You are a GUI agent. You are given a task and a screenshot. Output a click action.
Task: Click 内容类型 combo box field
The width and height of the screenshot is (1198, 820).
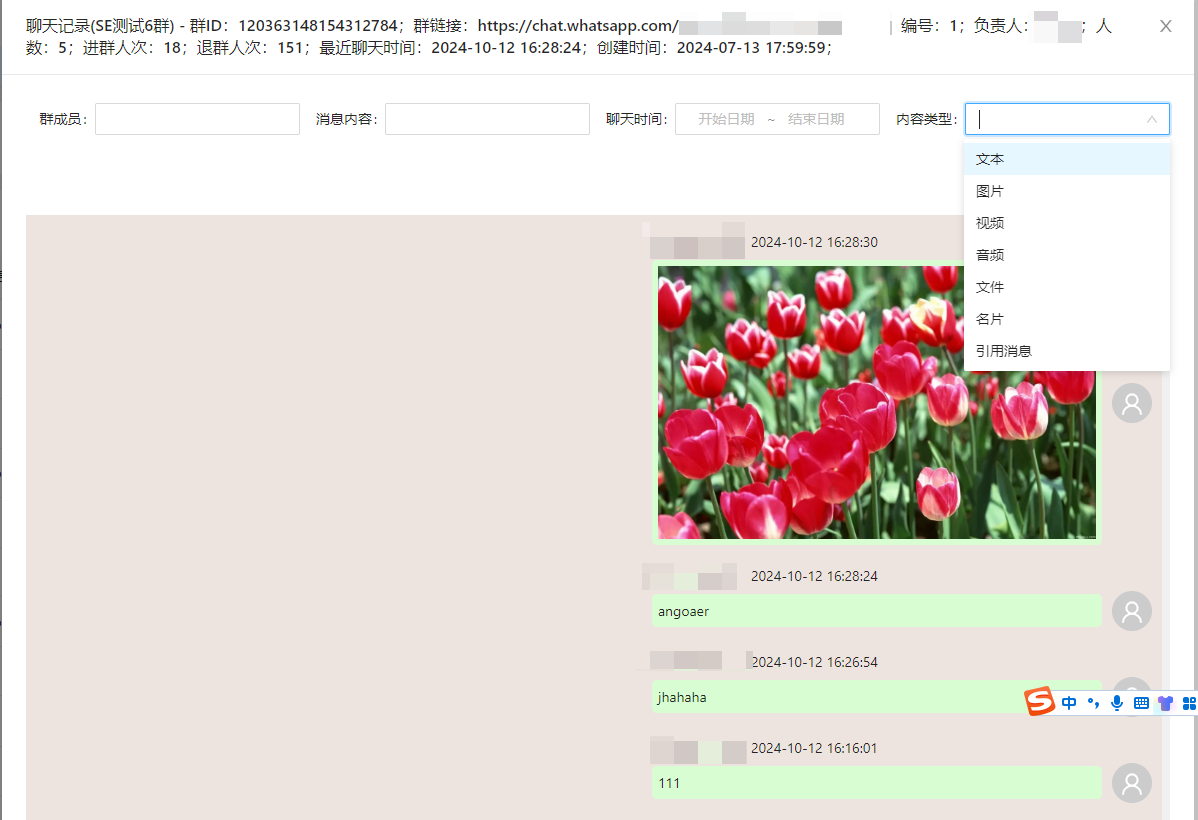point(1067,119)
